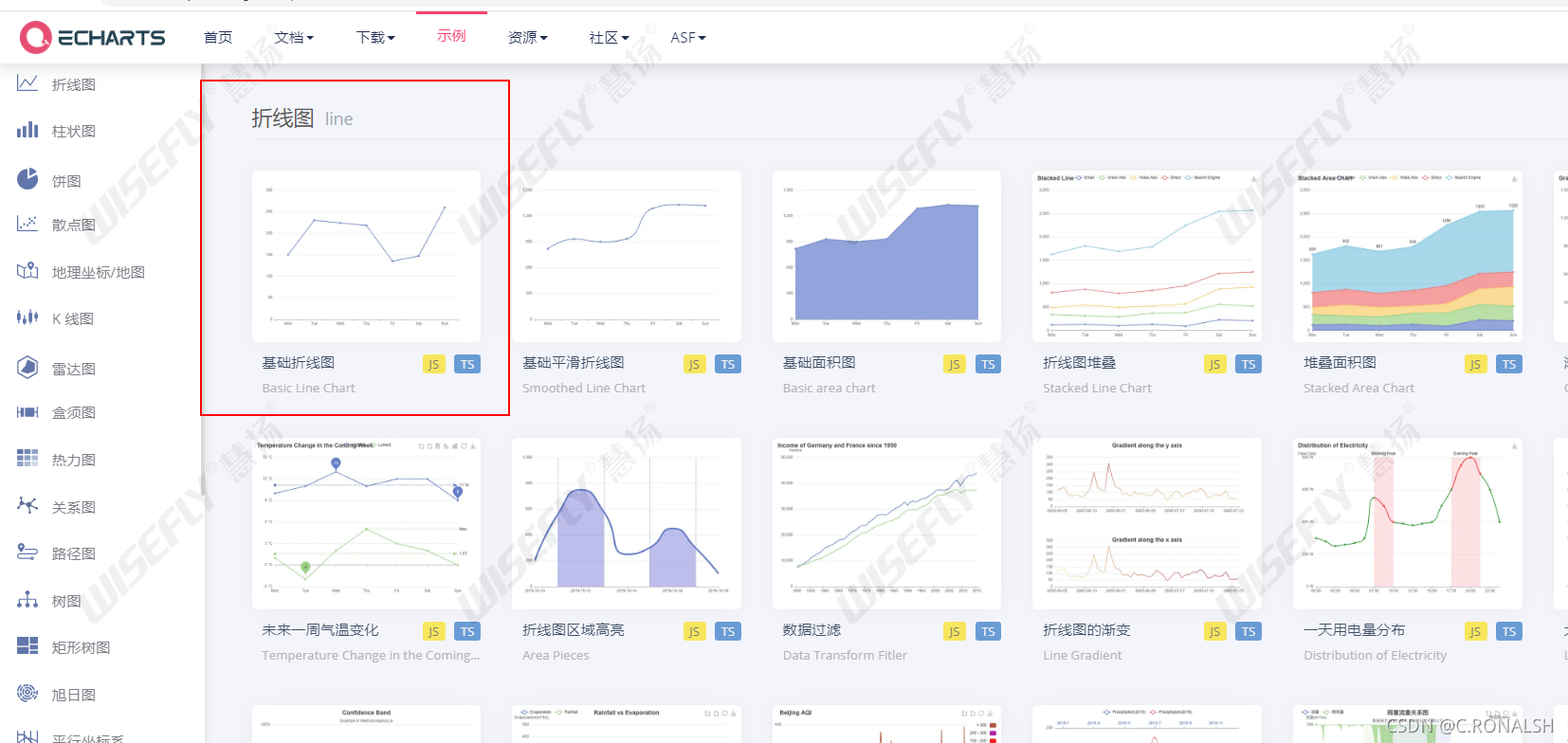This screenshot has height=743, width=1568.
Task: Open the Income of Germany and France thumbnail
Action: pyautogui.click(x=886, y=523)
